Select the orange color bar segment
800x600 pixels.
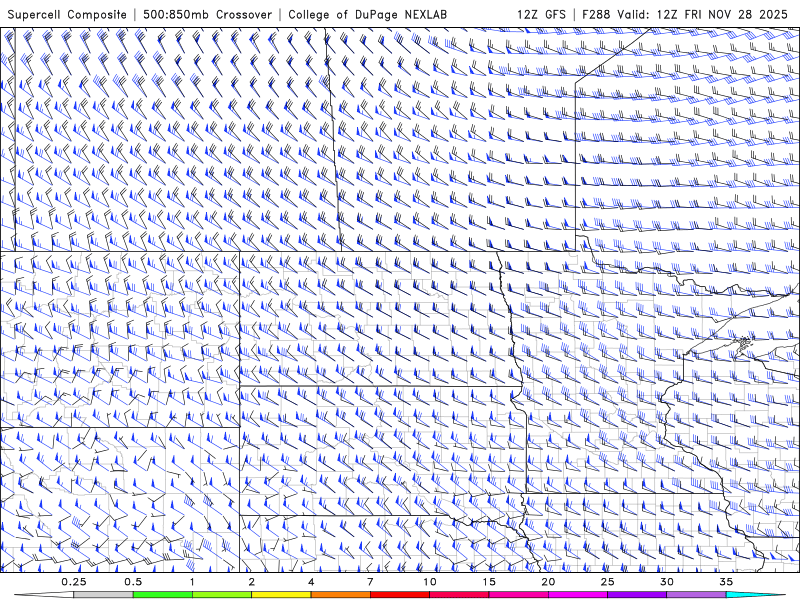pos(341,595)
